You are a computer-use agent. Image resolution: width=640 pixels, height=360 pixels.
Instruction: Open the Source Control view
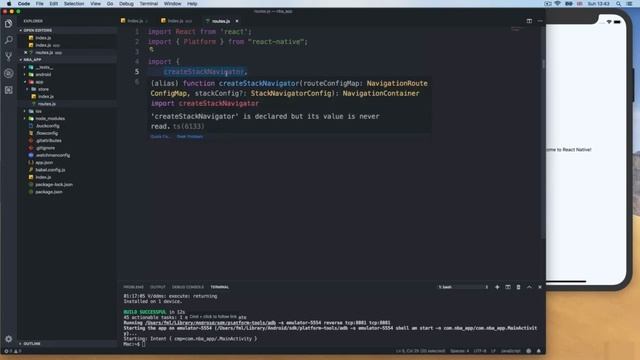[9, 56]
